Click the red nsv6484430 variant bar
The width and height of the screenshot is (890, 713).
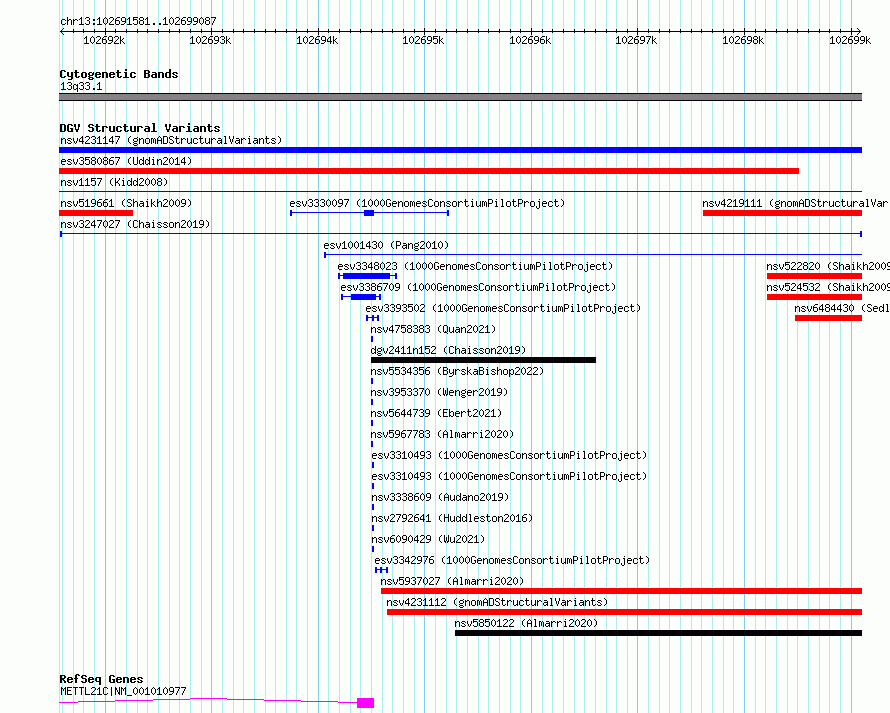(x=829, y=318)
